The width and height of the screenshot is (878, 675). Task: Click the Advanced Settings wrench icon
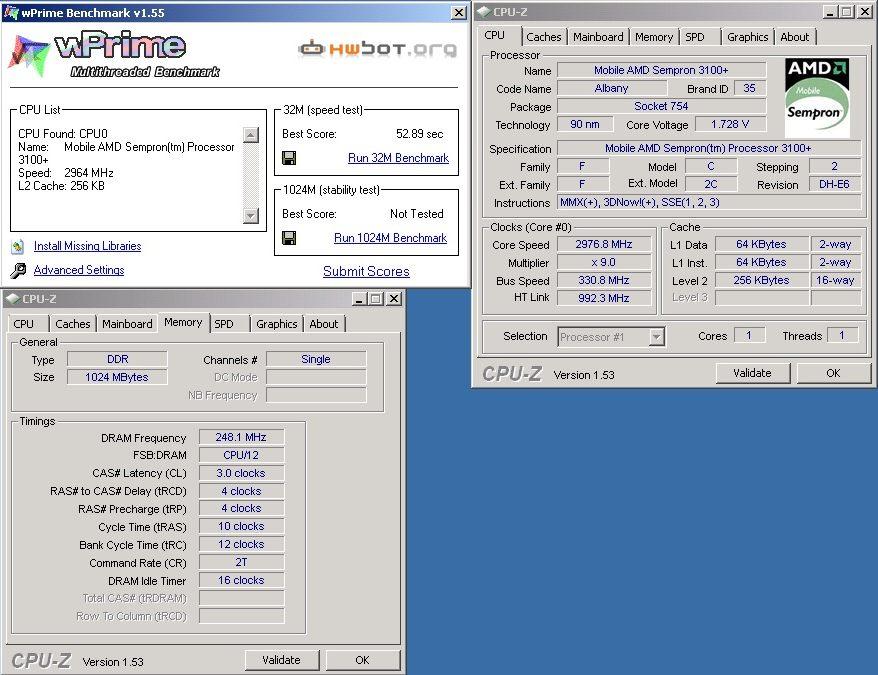coord(18,271)
